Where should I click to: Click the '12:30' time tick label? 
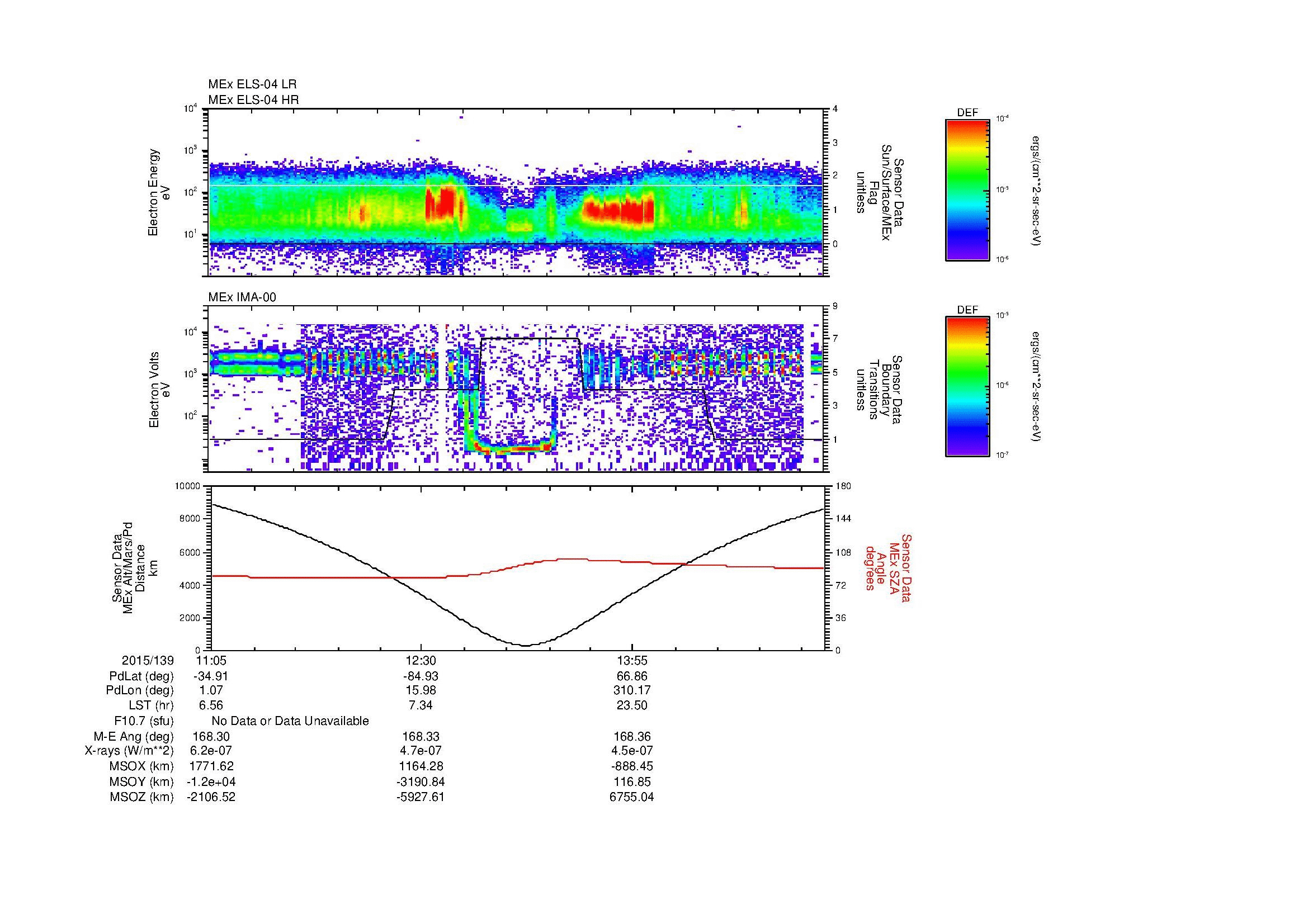[421, 660]
